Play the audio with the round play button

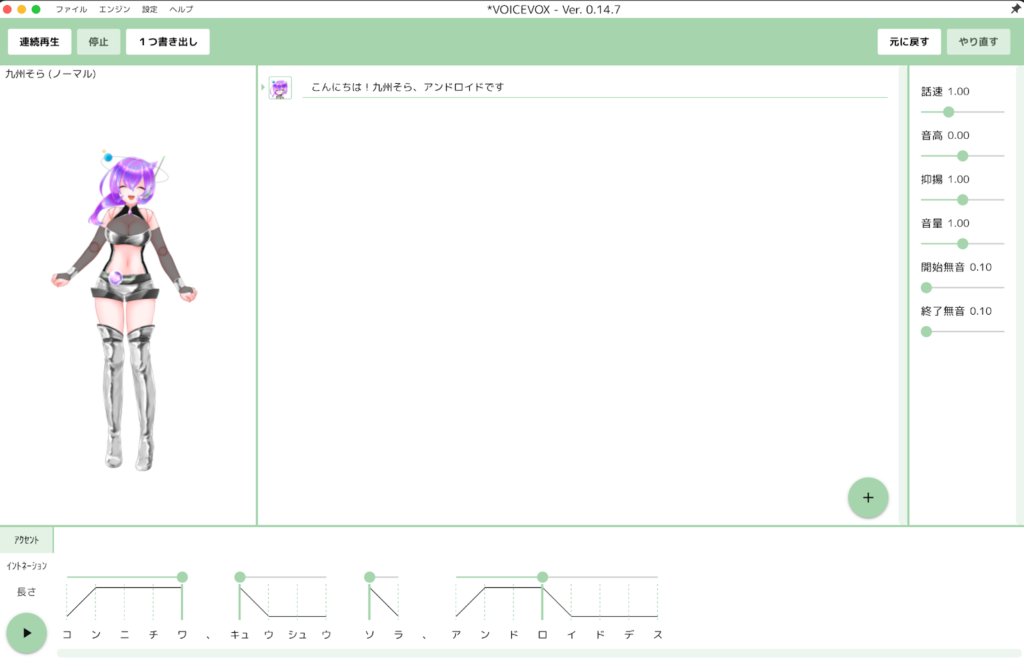[x=27, y=633]
